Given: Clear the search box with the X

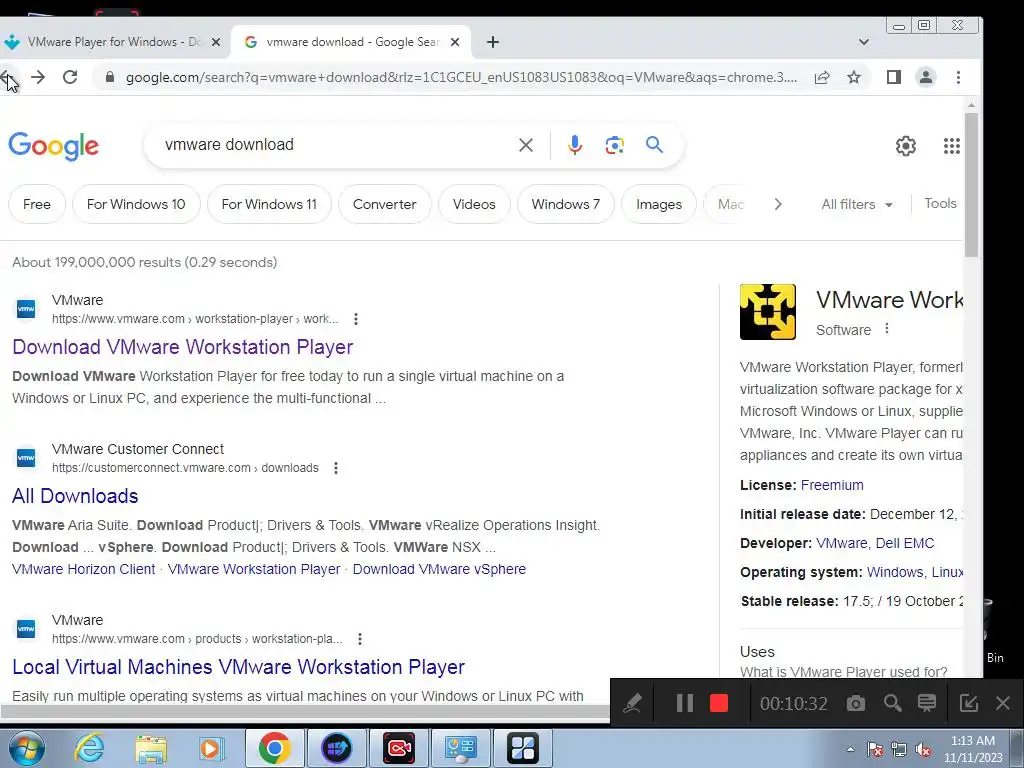Looking at the screenshot, I should (526, 145).
